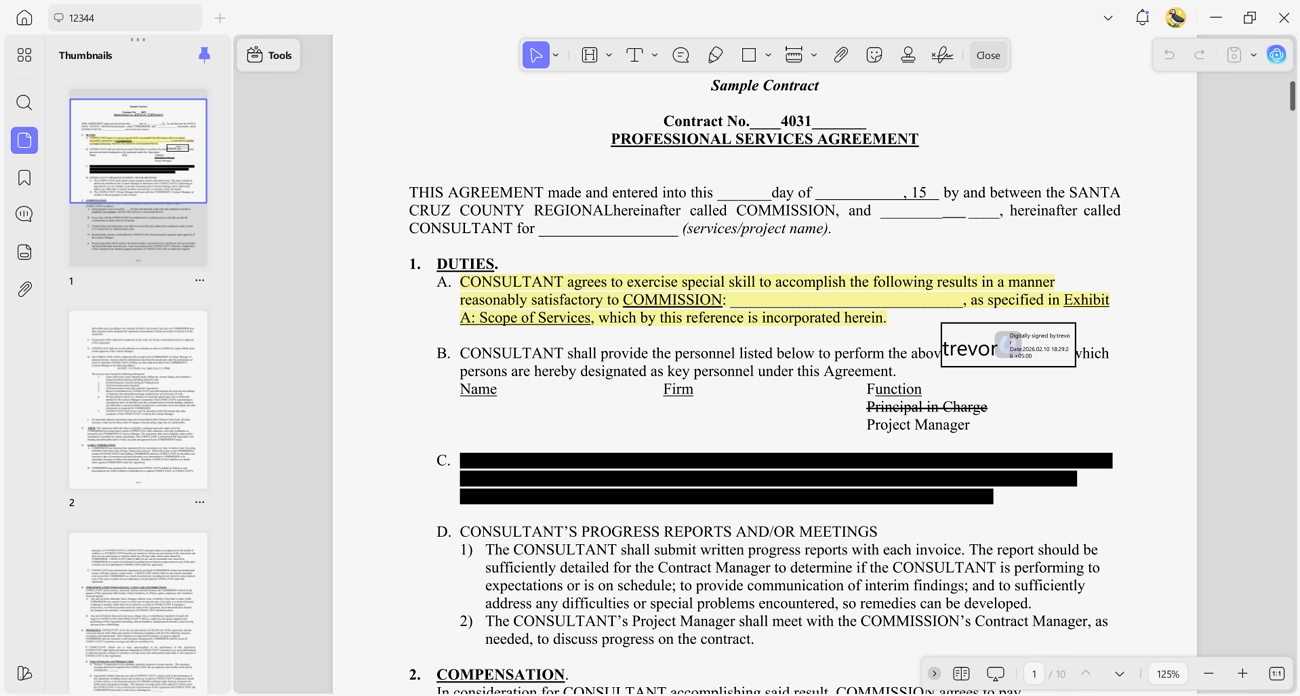Select page 1 thumbnail

(x=138, y=177)
